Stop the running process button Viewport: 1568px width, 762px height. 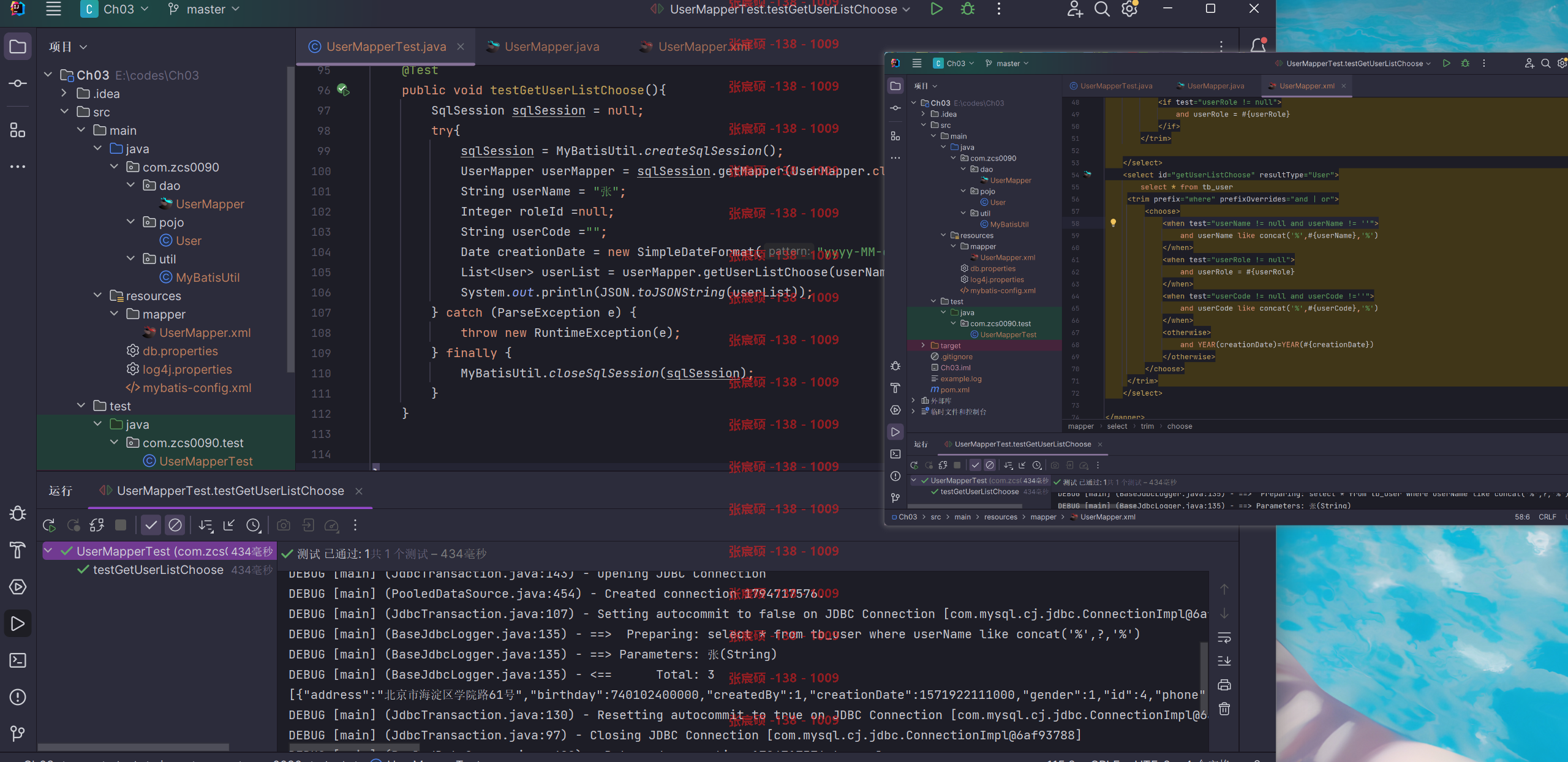tap(121, 525)
